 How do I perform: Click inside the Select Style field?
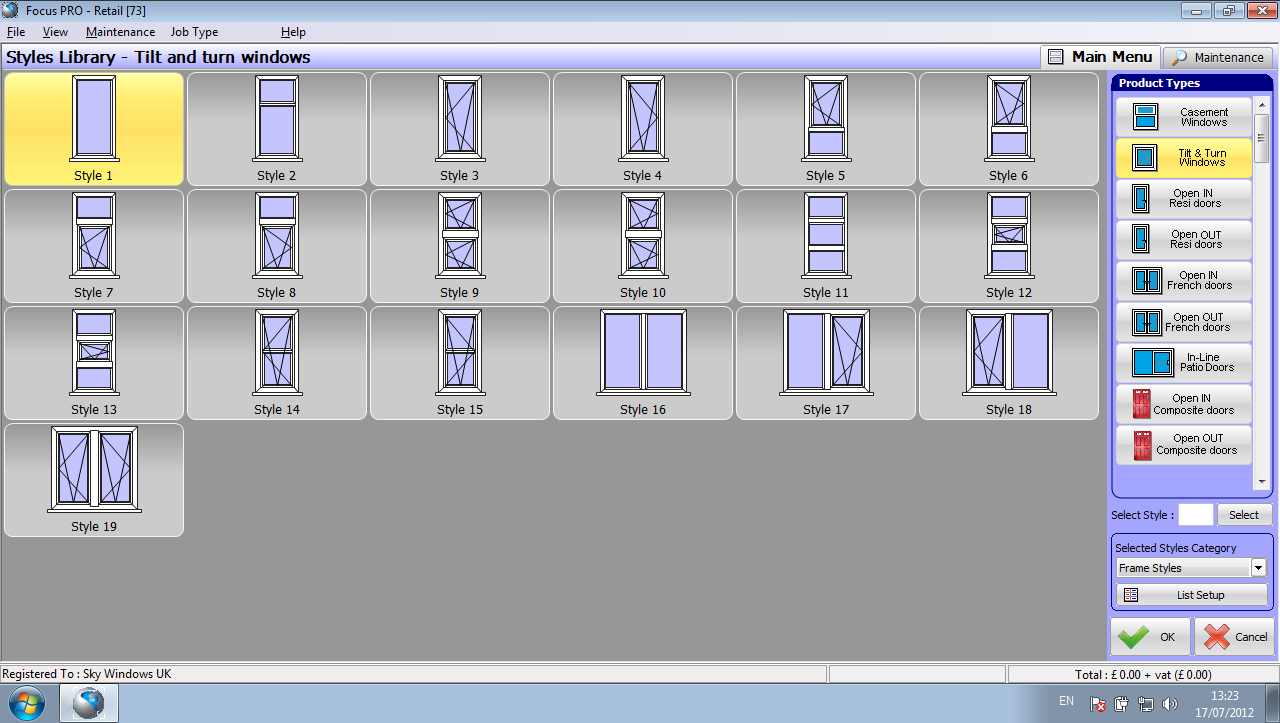click(x=1195, y=515)
